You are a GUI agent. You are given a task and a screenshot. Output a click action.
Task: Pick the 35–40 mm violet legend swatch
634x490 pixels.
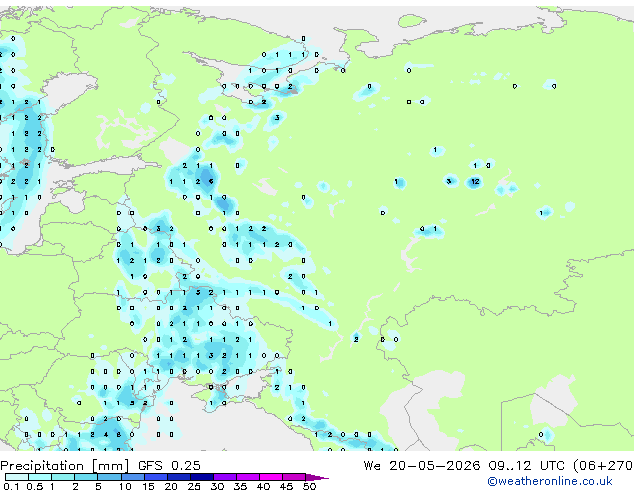tap(247, 477)
